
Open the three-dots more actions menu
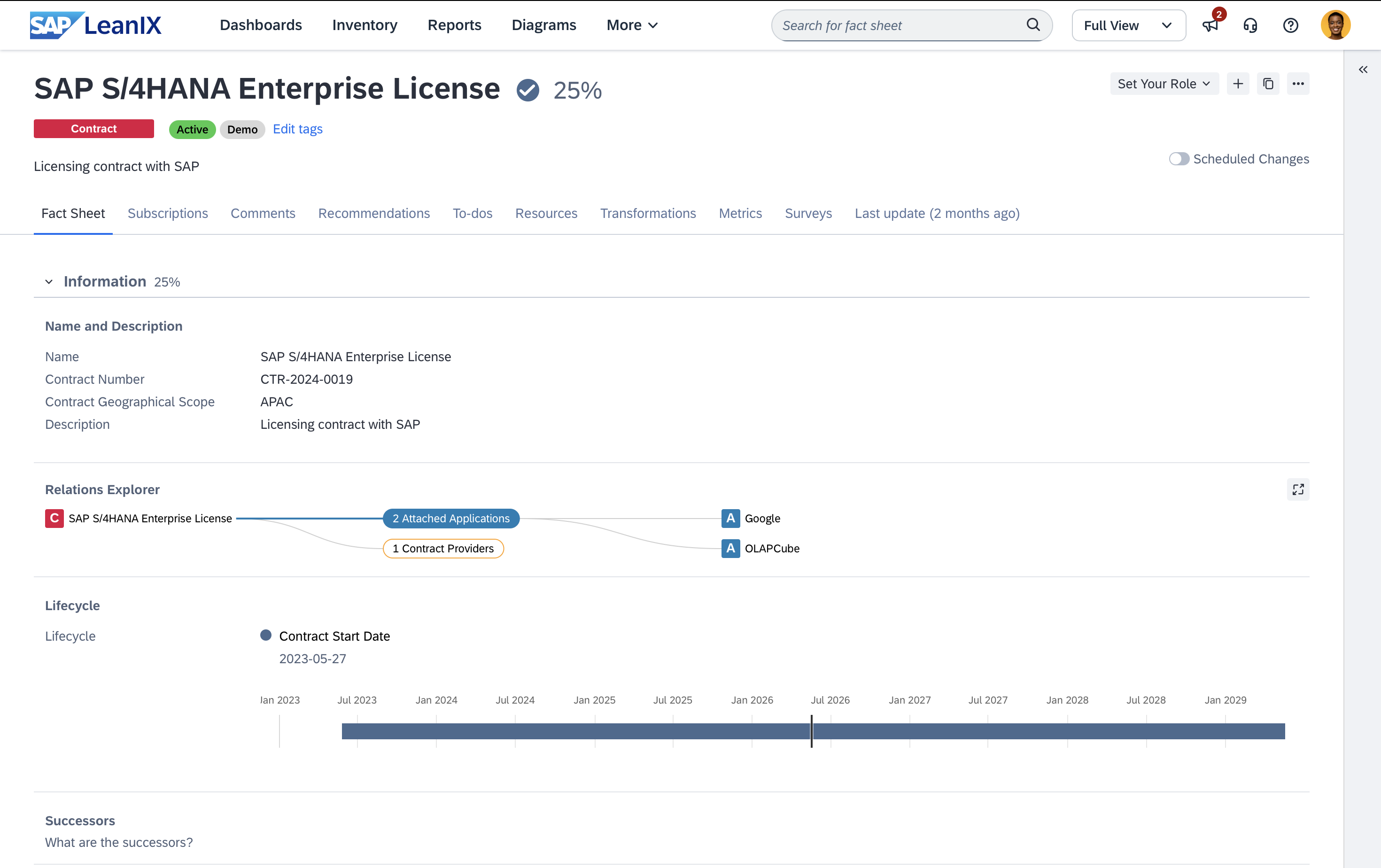pyautogui.click(x=1298, y=84)
